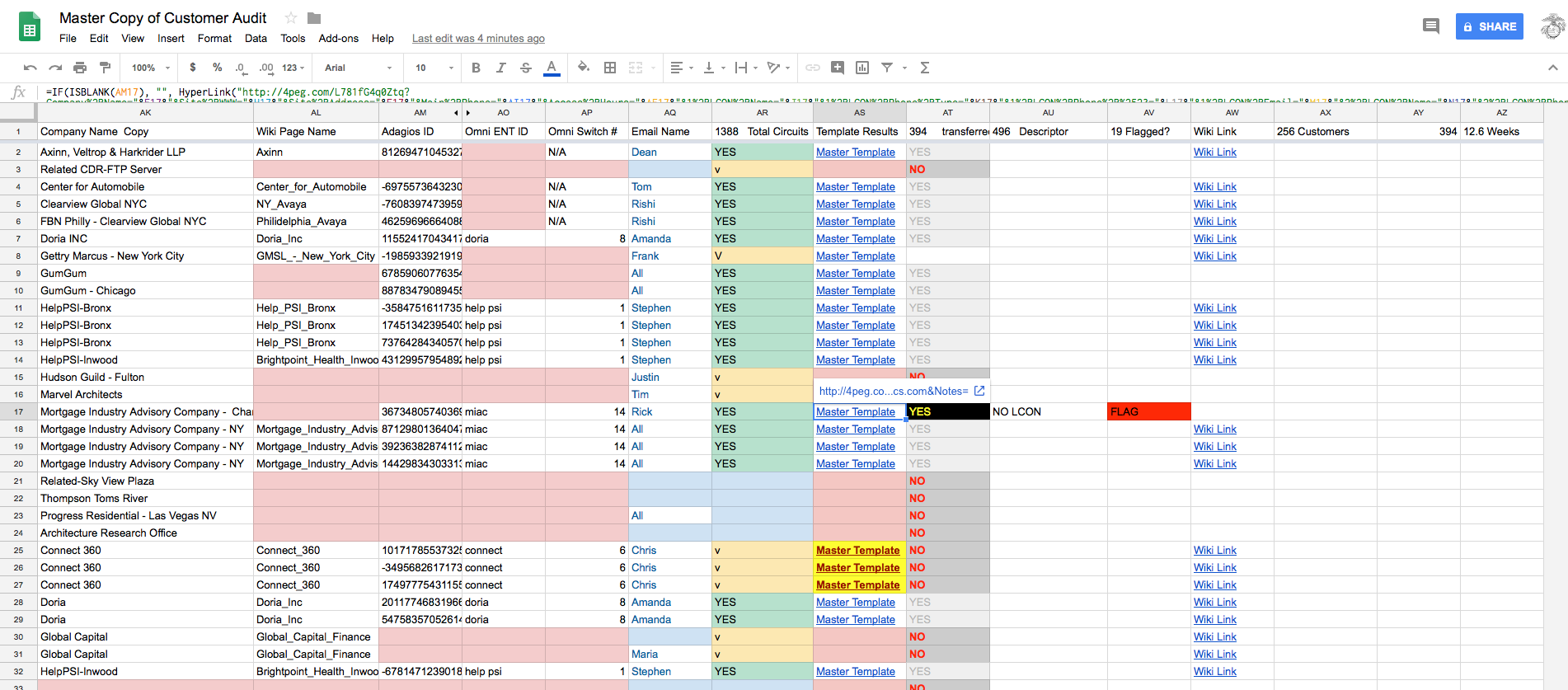Open the File menu
Image resolution: width=1568 pixels, height=690 pixels.
[x=68, y=38]
